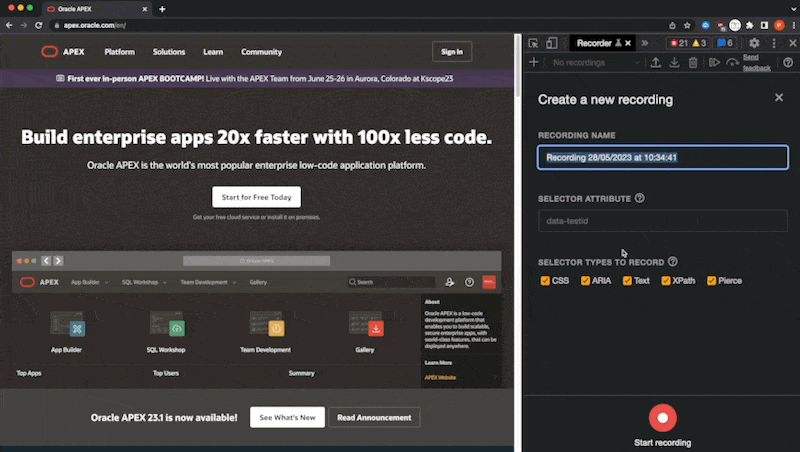Screen dimensions: 800x452
Task: Click help icon next to Selector Attribute
Action: pos(639,198)
